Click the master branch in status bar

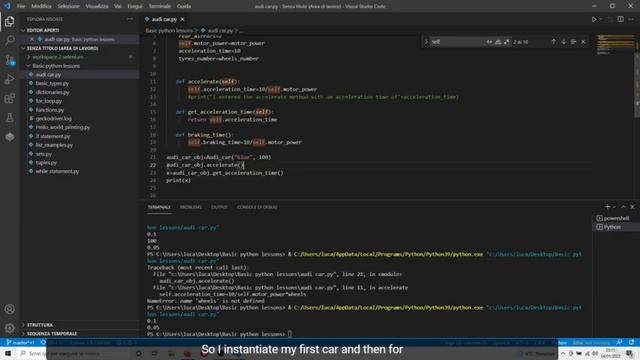pos(20,342)
